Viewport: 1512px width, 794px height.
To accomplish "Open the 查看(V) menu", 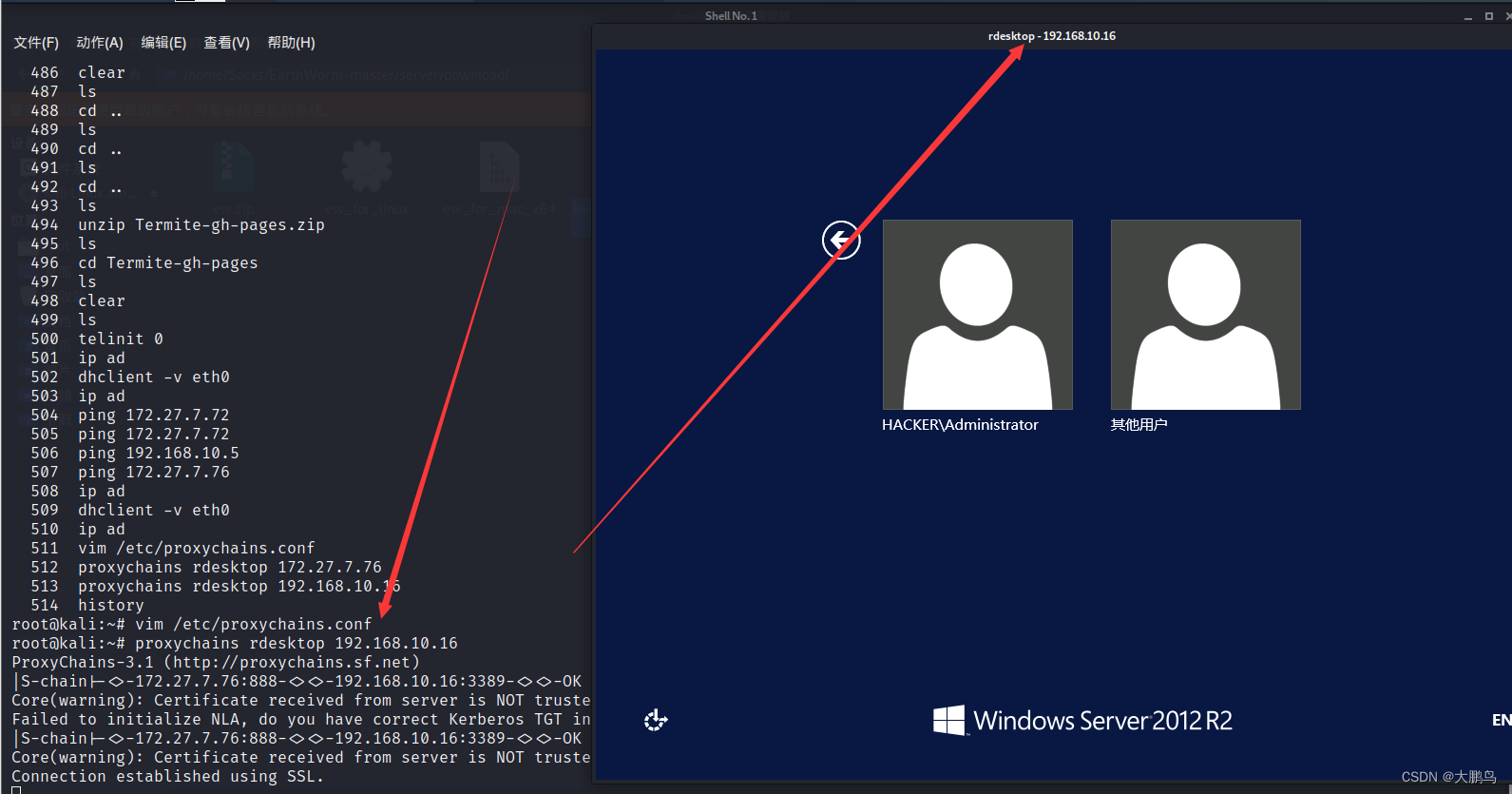I will (226, 43).
